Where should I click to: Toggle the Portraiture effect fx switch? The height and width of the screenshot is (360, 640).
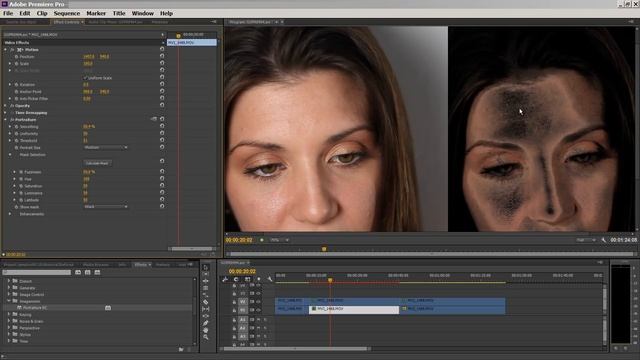click(12, 120)
